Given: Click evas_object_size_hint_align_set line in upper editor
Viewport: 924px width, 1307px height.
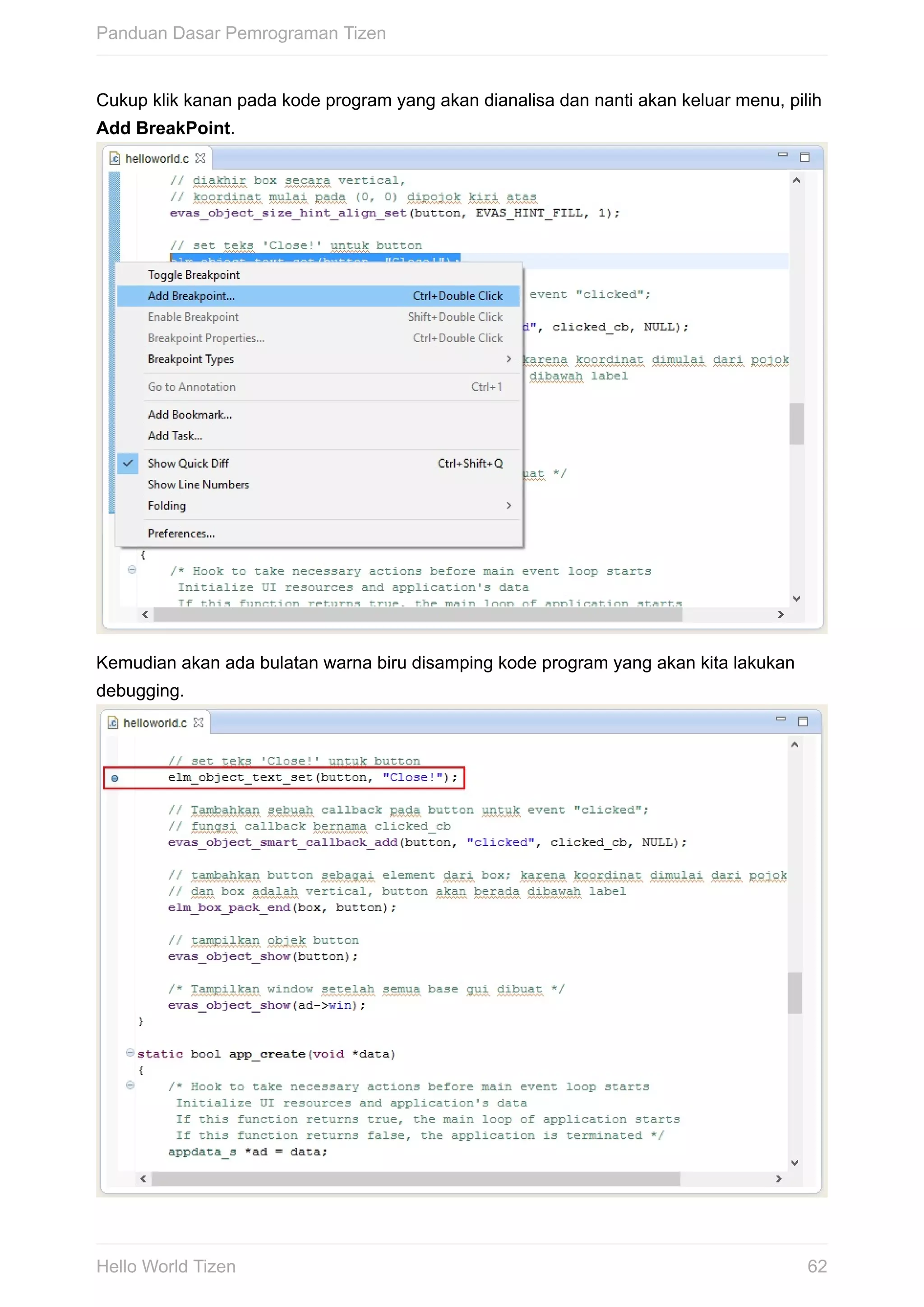Looking at the screenshot, I should click(395, 213).
